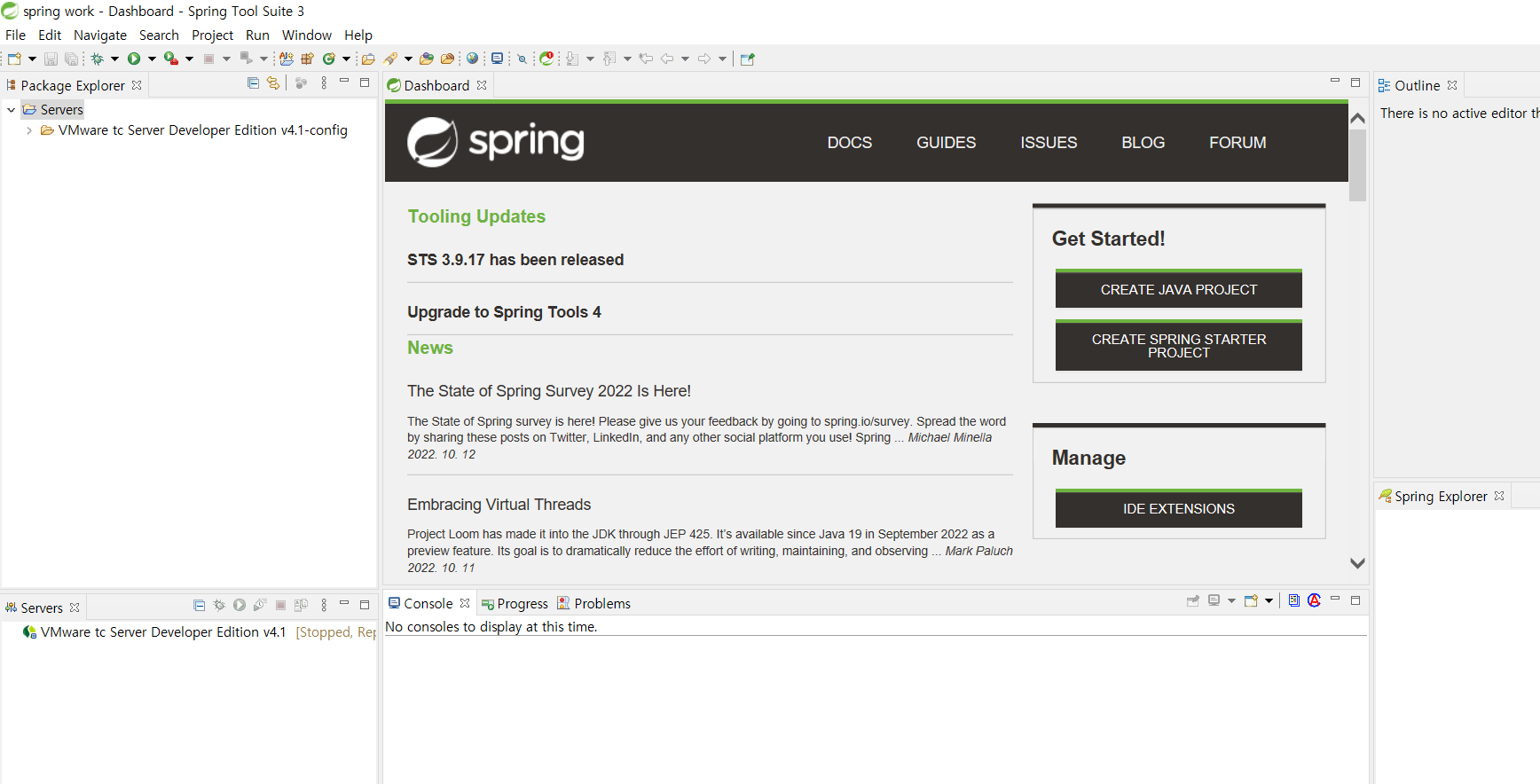1540x784 pixels.
Task: Collapse the Servers folder in Package Explorer
Action: tap(11, 110)
